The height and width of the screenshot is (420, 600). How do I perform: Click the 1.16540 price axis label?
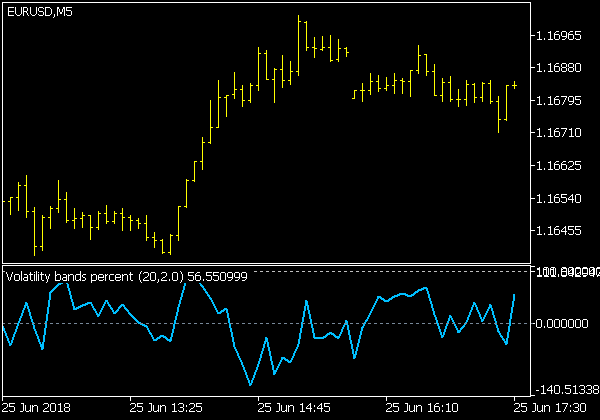point(559,199)
